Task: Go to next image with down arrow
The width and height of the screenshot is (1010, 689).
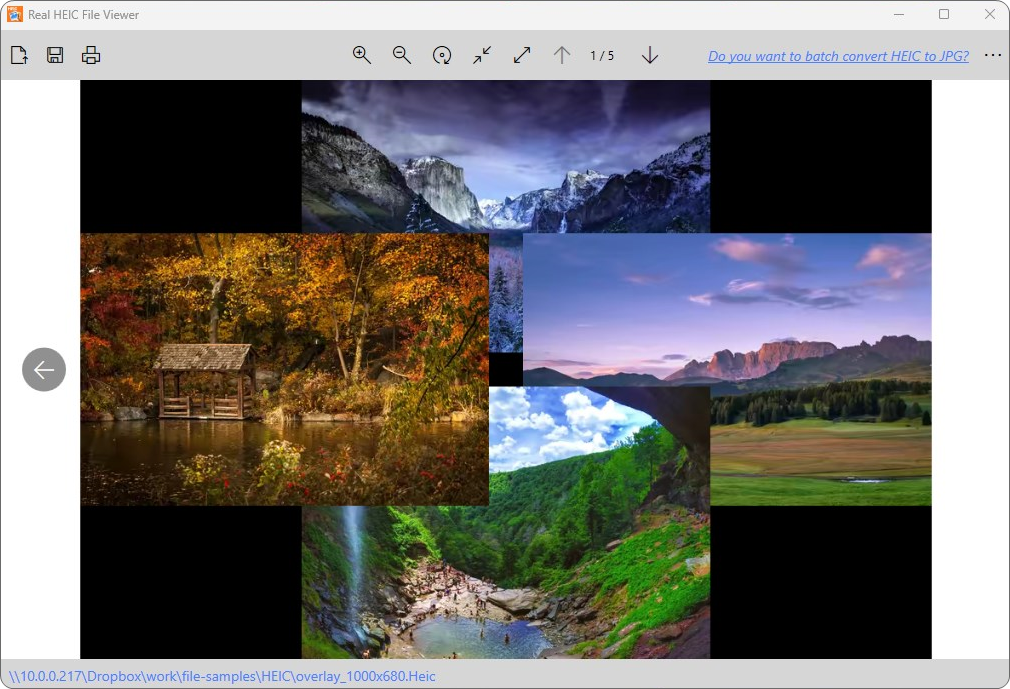Action: [650, 56]
